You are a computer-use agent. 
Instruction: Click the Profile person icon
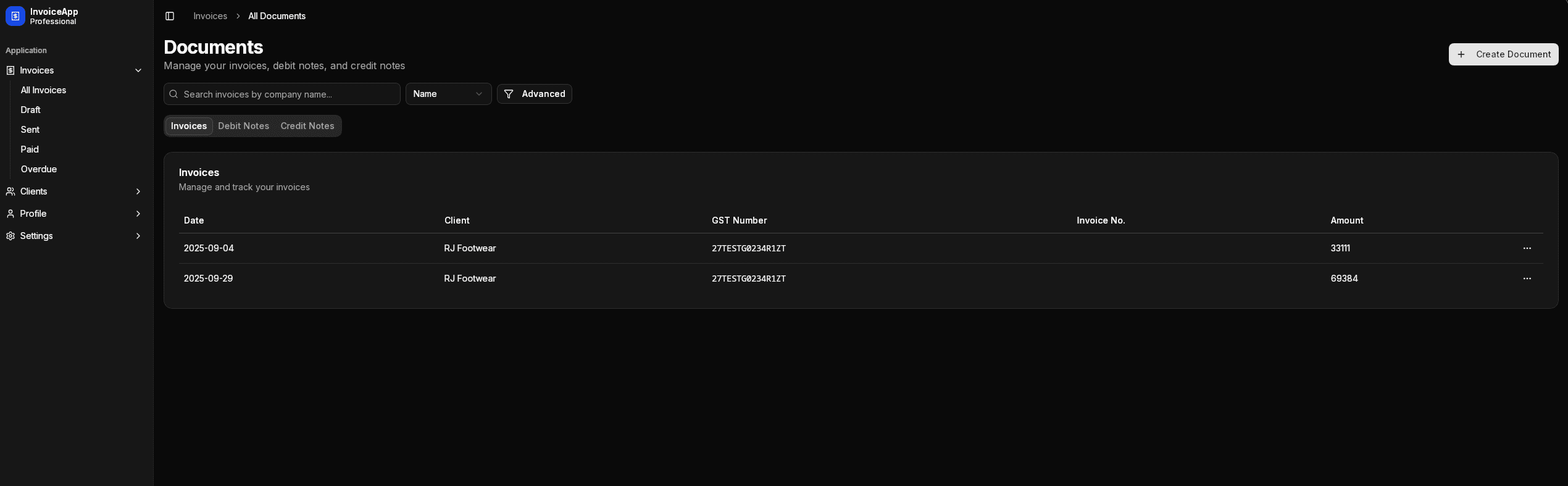[x=10, y=214]
